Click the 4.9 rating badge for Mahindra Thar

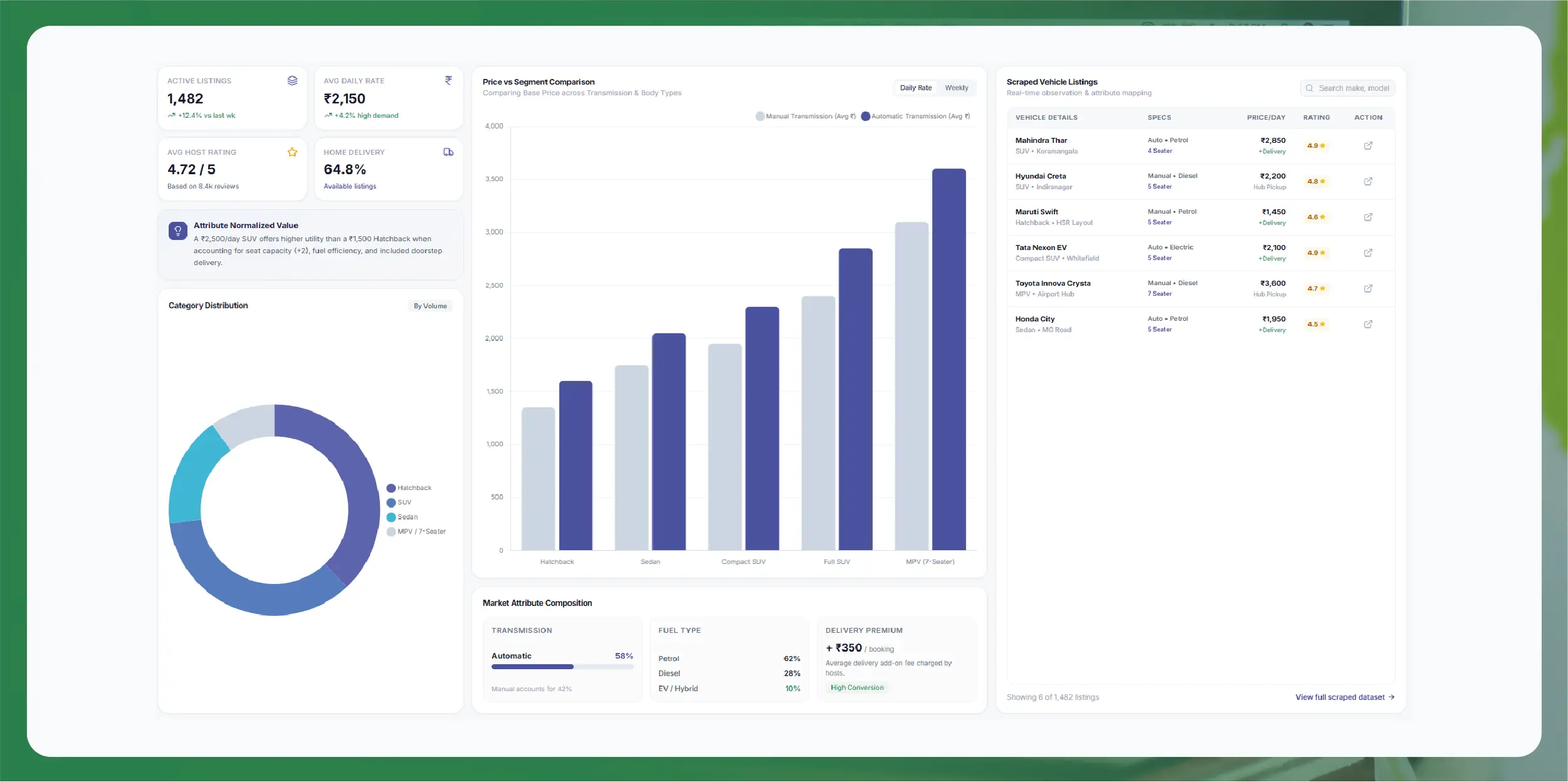[x=1316, y=146]
